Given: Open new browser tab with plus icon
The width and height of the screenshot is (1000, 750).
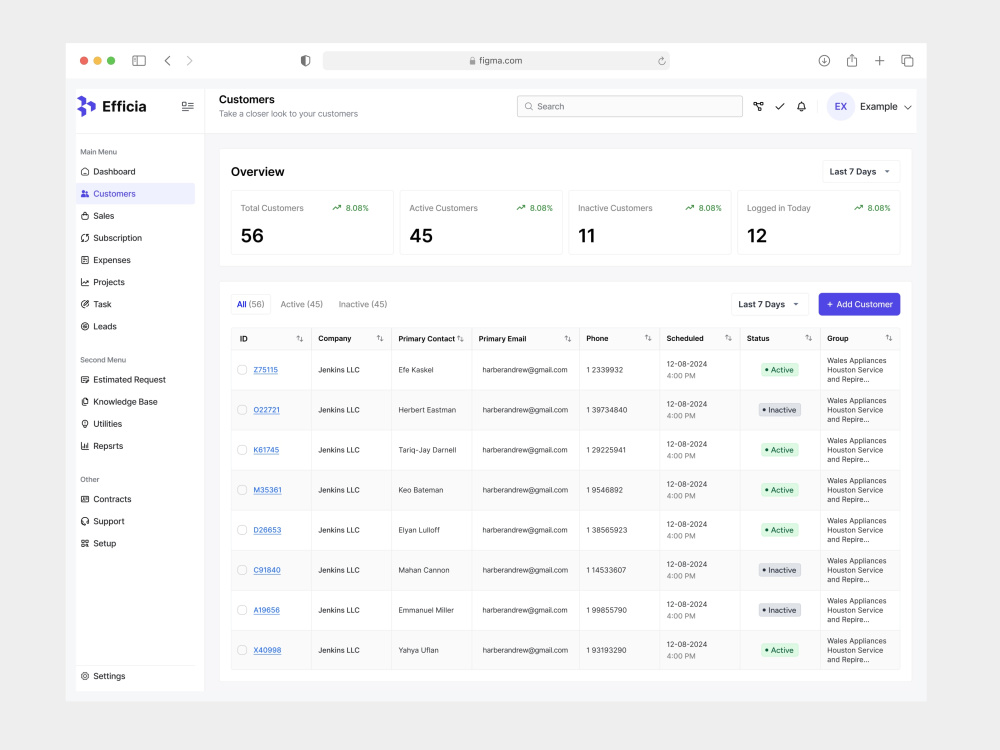Looking at the screenshot, I should pyautogui.click(x=879, y=61).
